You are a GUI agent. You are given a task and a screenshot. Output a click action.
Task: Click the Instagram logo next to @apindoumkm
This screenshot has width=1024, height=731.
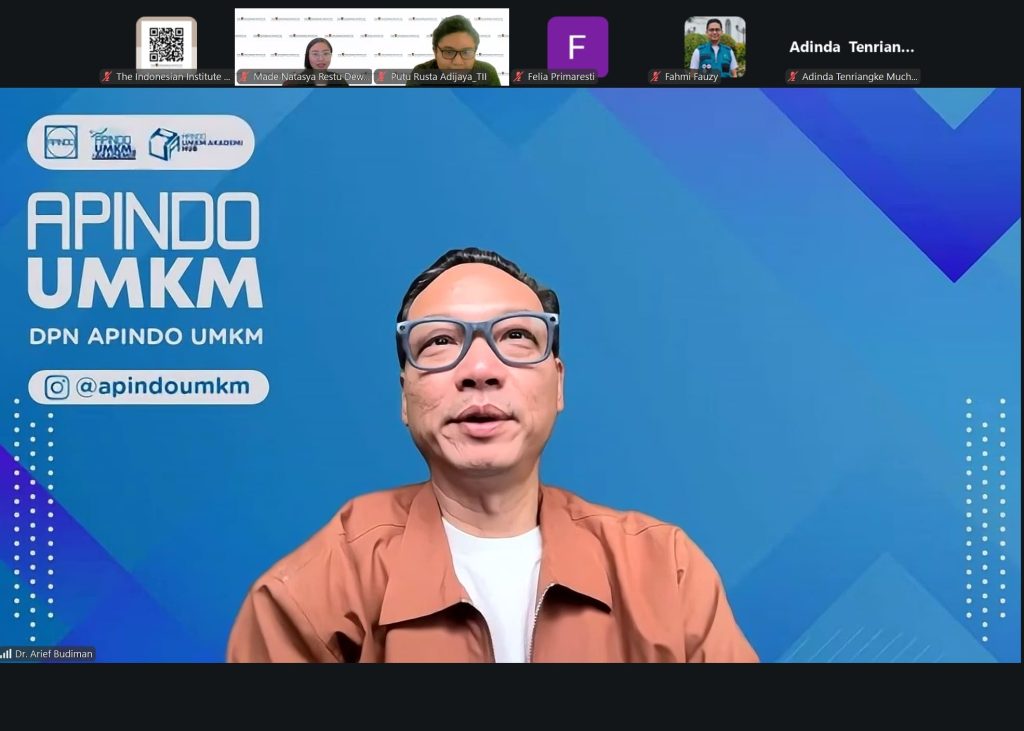(x=56, y=387)
